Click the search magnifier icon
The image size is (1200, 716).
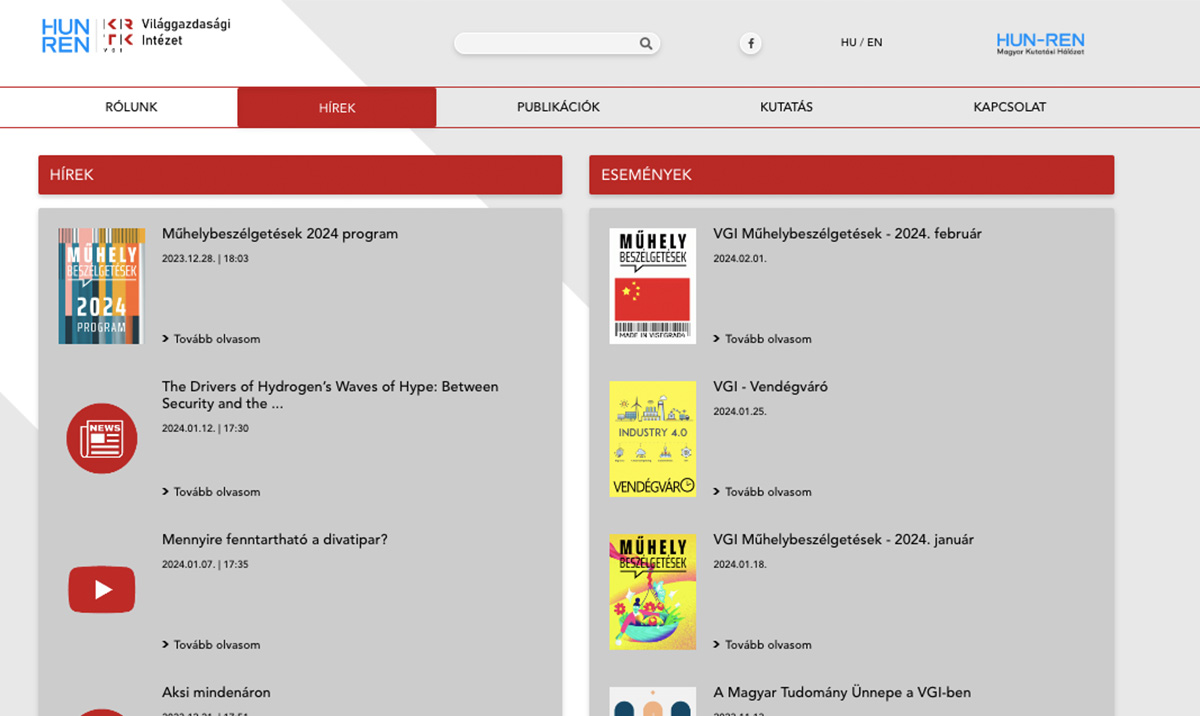[646, 43]
